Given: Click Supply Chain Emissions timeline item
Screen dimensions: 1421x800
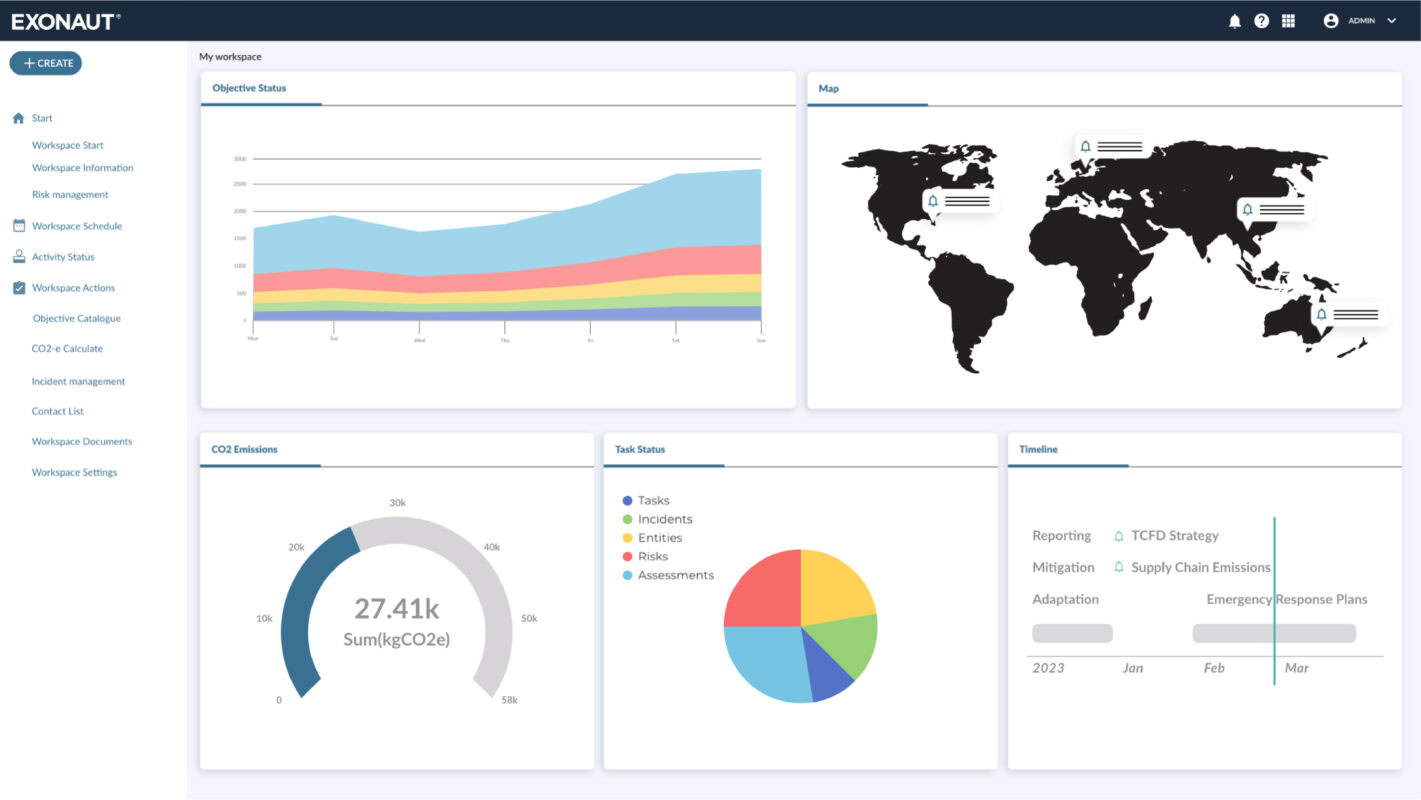Looking at the screenshot, I should (1201, 567).
